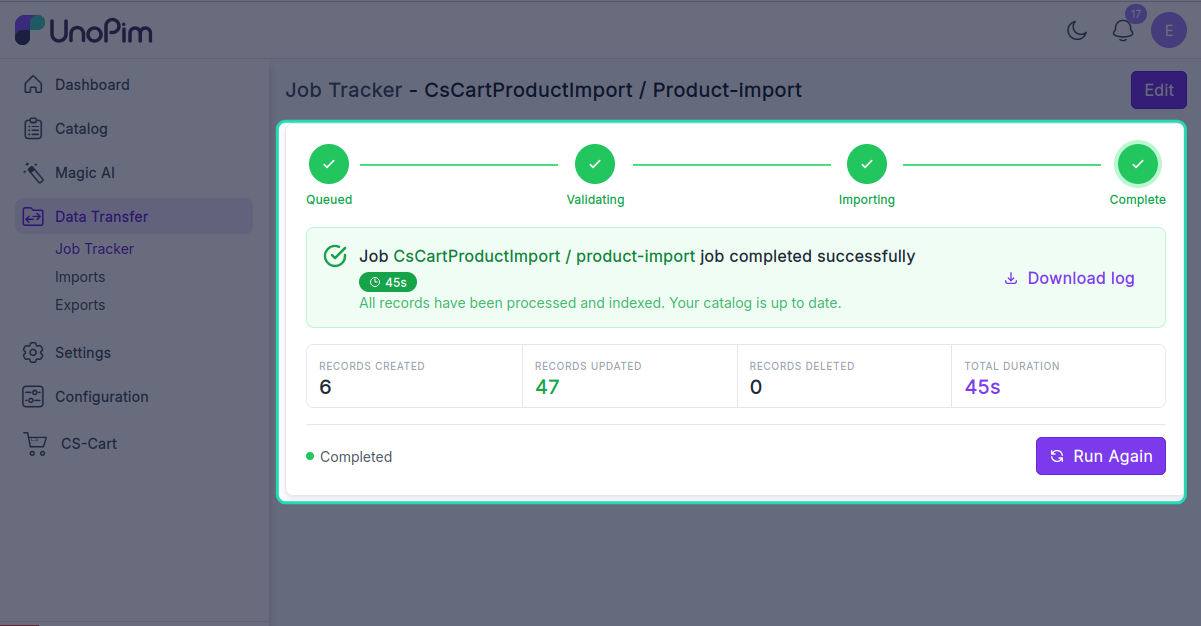The image size is (1201, 626).
Task: Open Dashboard home icon
Action: coord(33,85)
